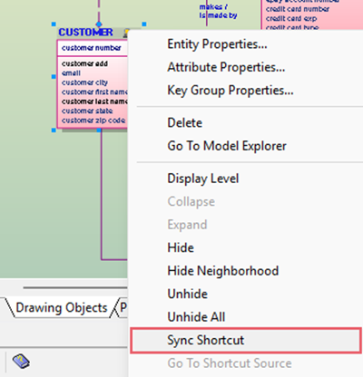Screen dimensions: 363x377
Task: Click the Sync Shortcut menu item
Action: click(x=246, y=340)
